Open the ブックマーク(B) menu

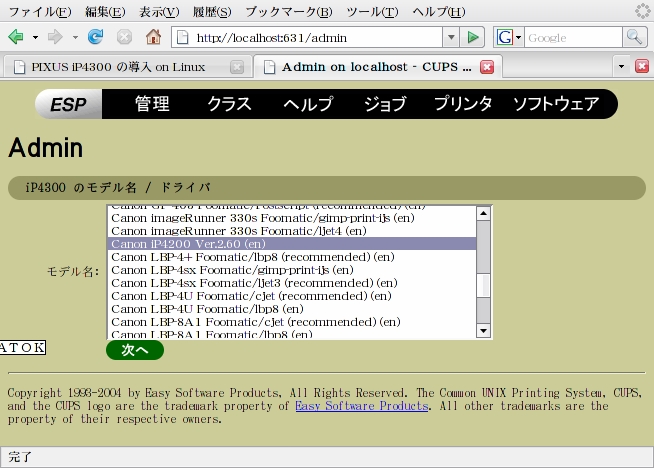tap(289, 12)
